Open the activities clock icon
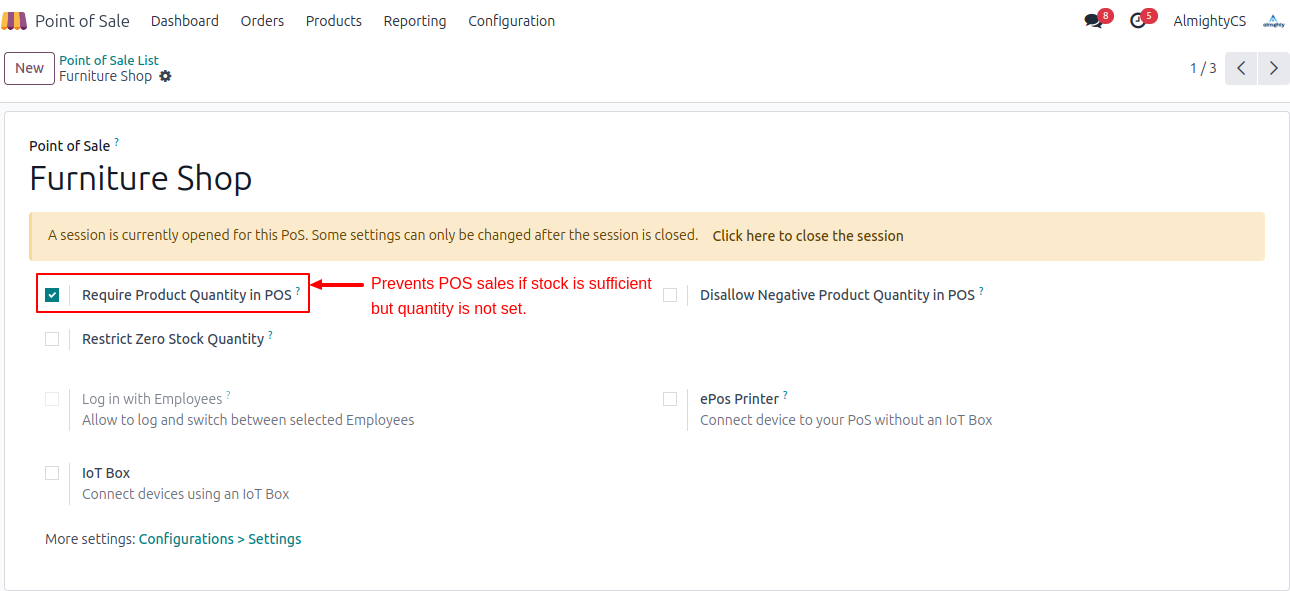The width and height of the screenshot is (1290, 591). [1138, 21]
